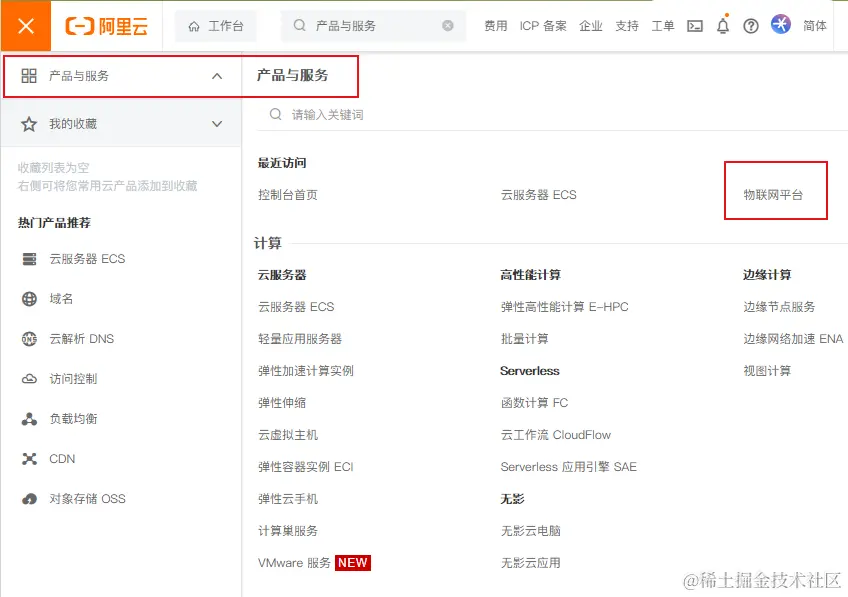Open the user avatar menu
The width and height of the screenshot is (848, 597).
click(x=781, y=24)
